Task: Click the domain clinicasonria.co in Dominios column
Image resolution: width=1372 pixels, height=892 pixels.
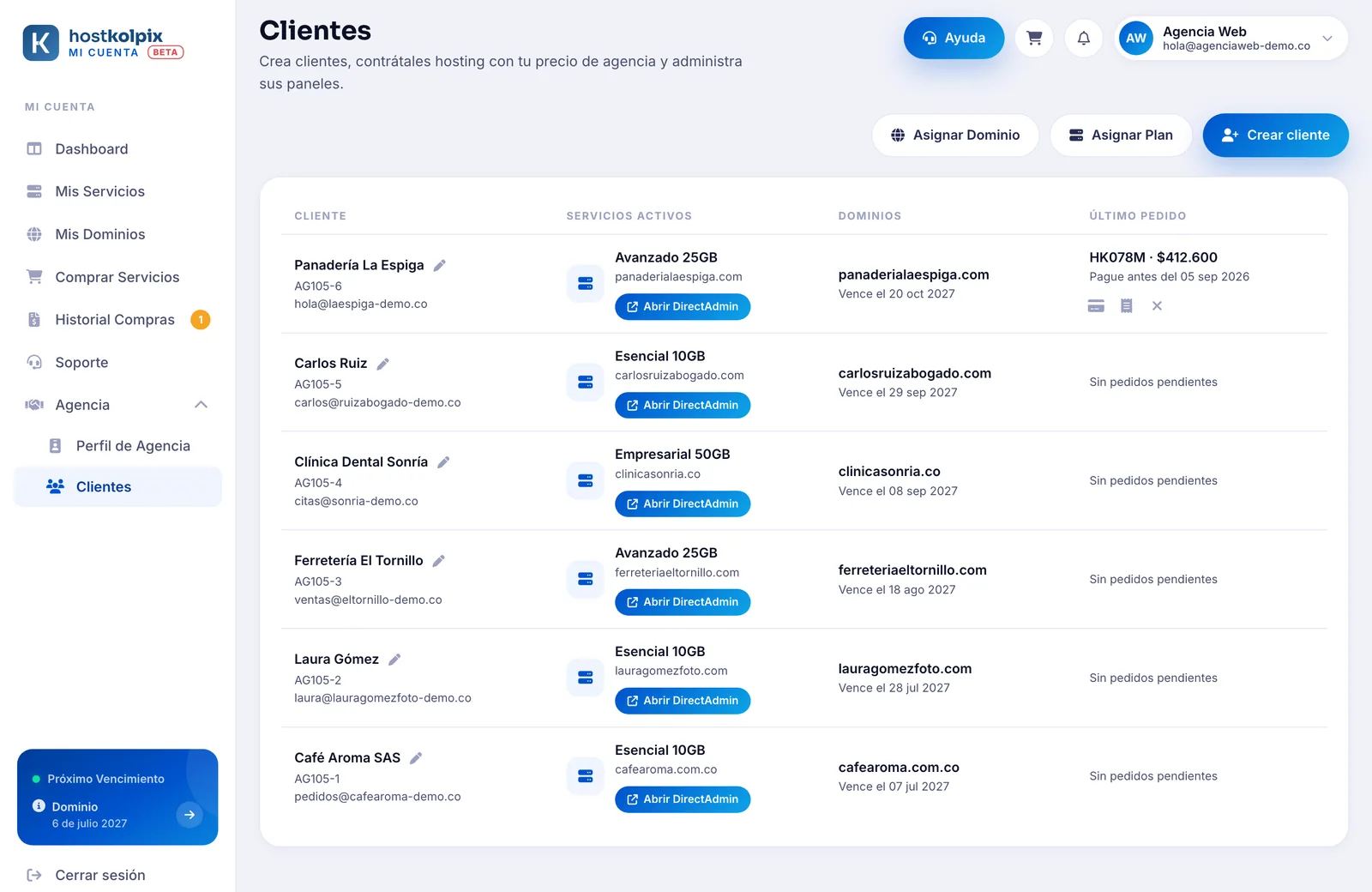Action: (x=889, y=472)
